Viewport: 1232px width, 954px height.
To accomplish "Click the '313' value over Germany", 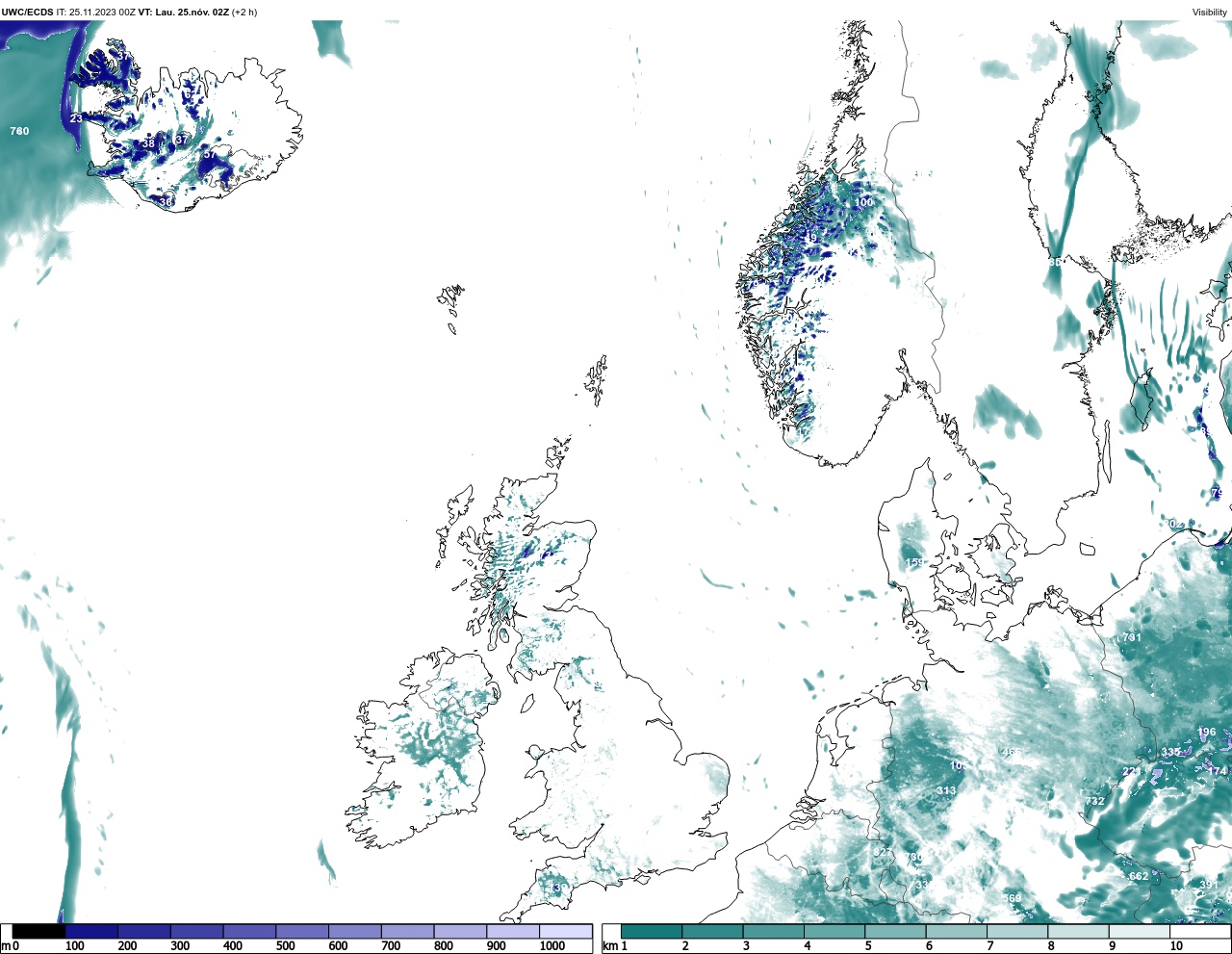I will pos(947,790).
